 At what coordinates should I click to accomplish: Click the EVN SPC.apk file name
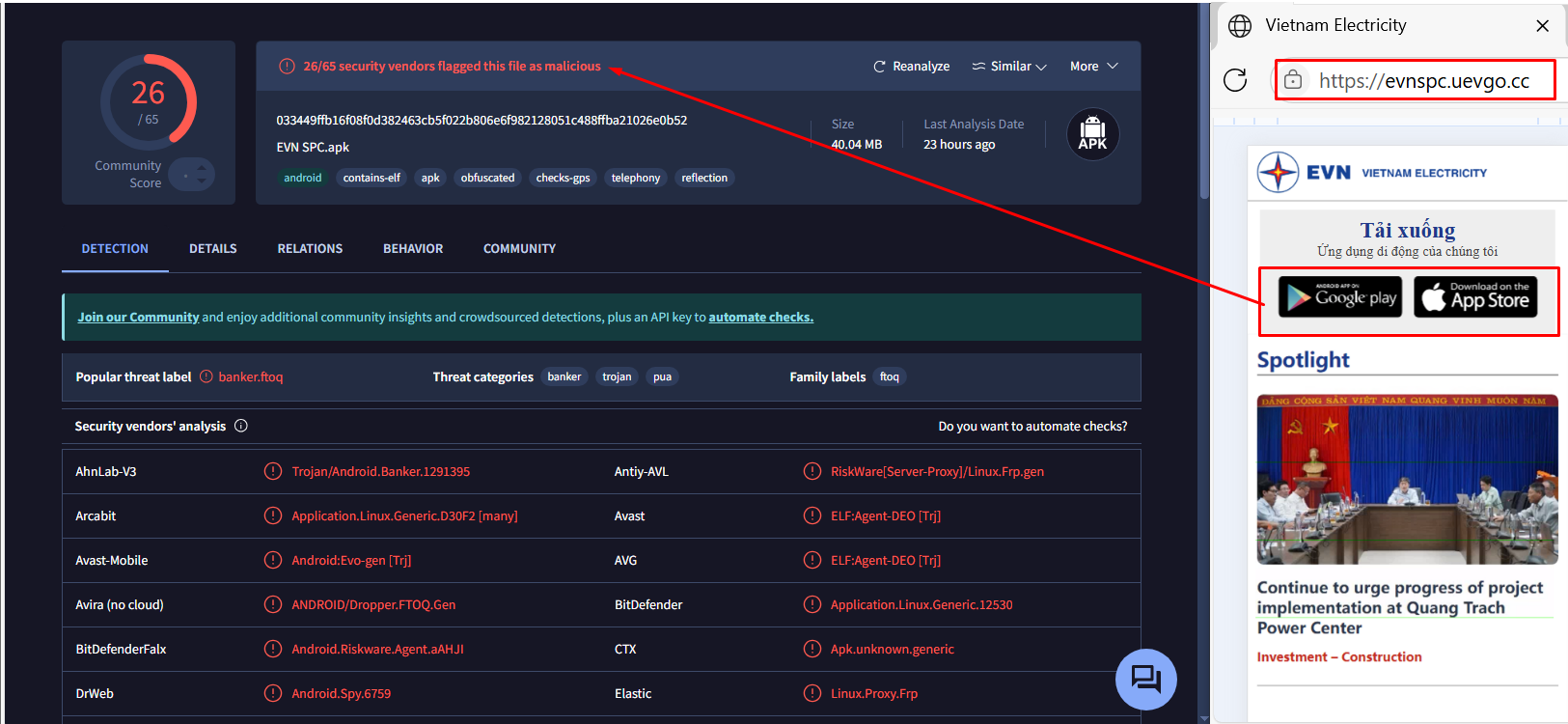pyautogui.click(x=313, y=148)
